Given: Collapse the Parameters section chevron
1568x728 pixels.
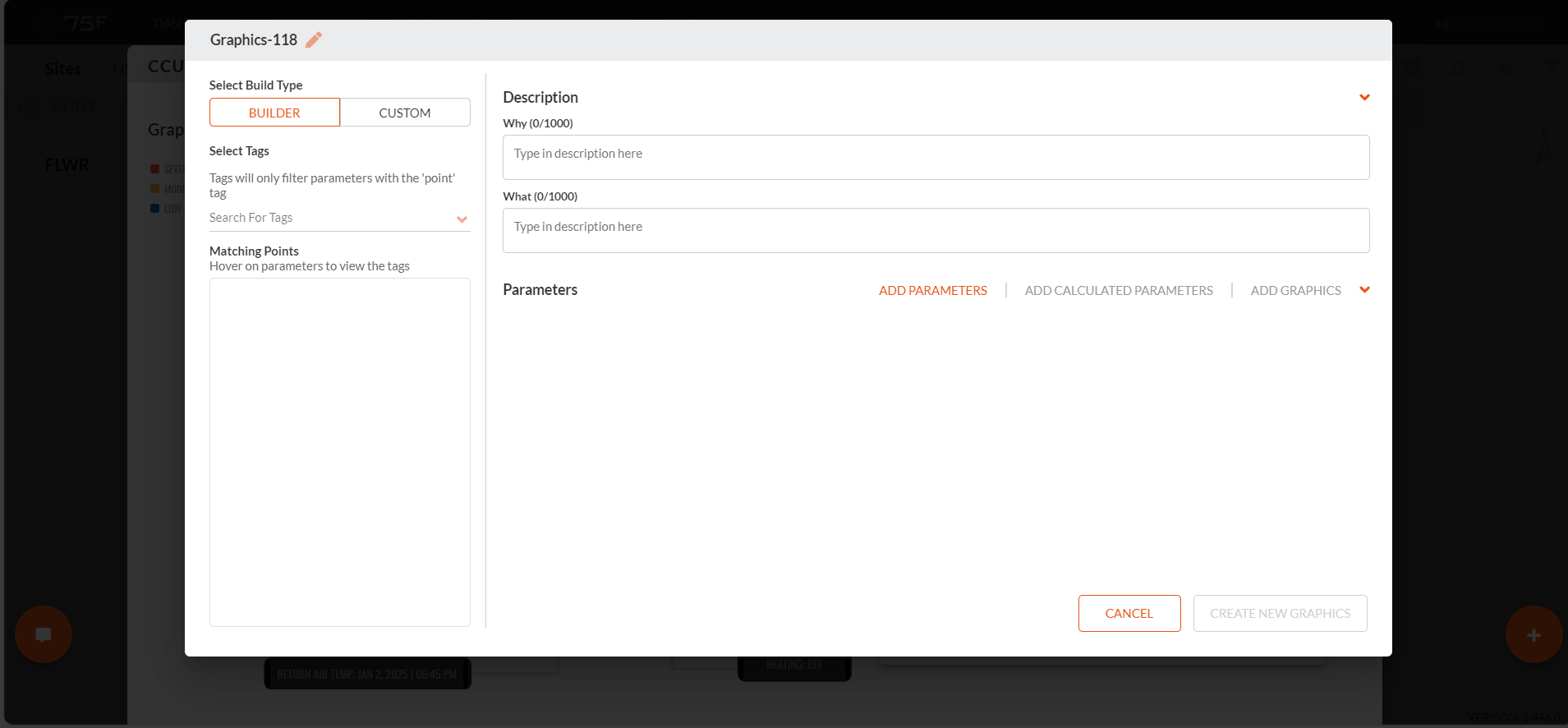Looking at the screenshot, I should coord(1364,289).
